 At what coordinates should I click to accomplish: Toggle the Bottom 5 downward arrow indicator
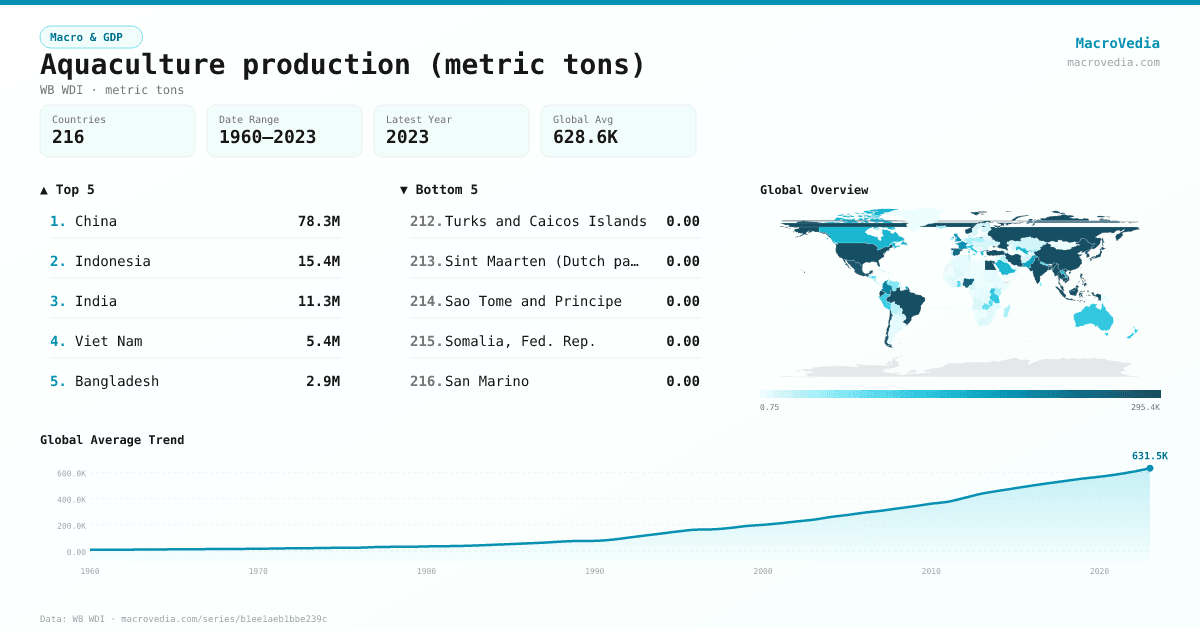403,189
